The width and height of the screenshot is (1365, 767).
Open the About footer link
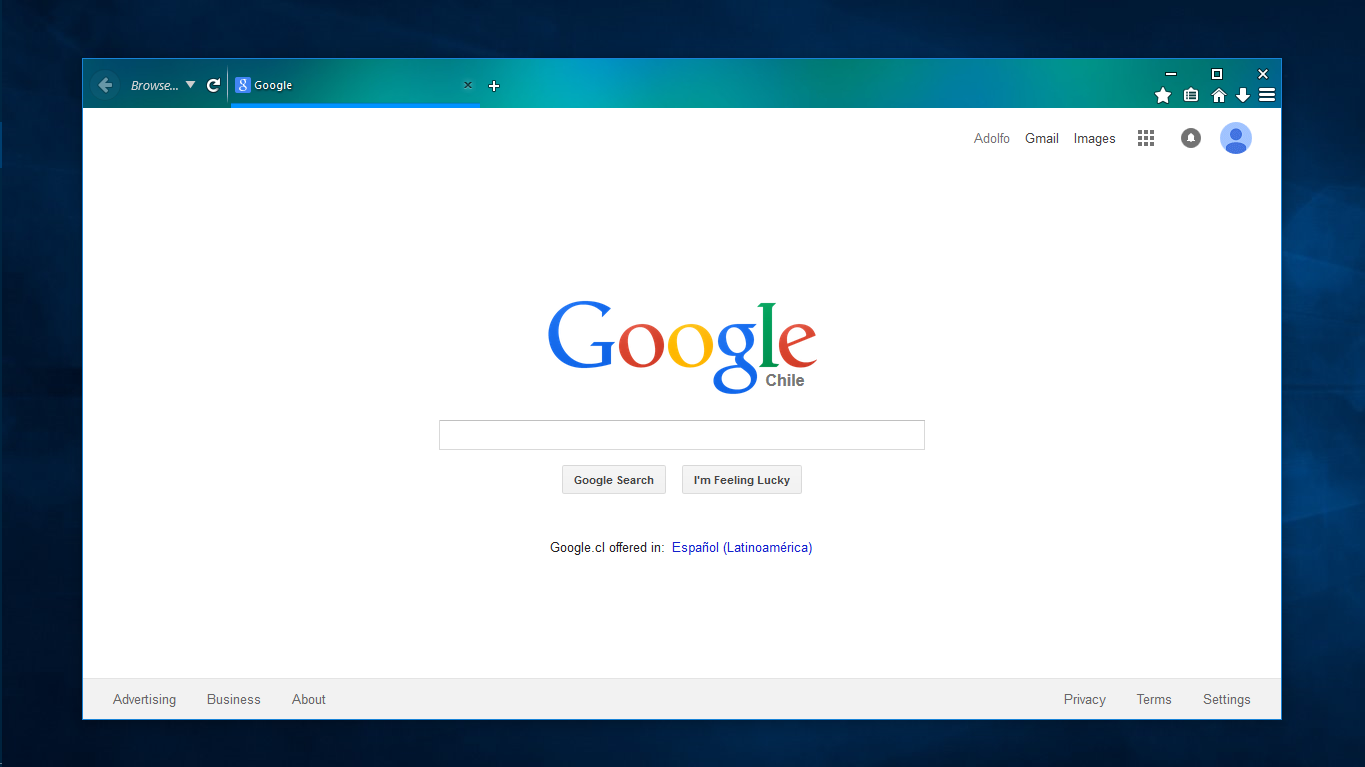pyautogui.click(x=309, y=700)
